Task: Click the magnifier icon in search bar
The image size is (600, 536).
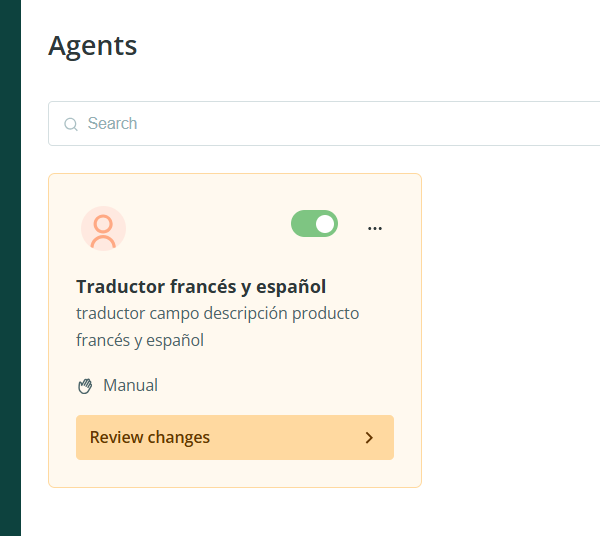Action: pos(71,124)
